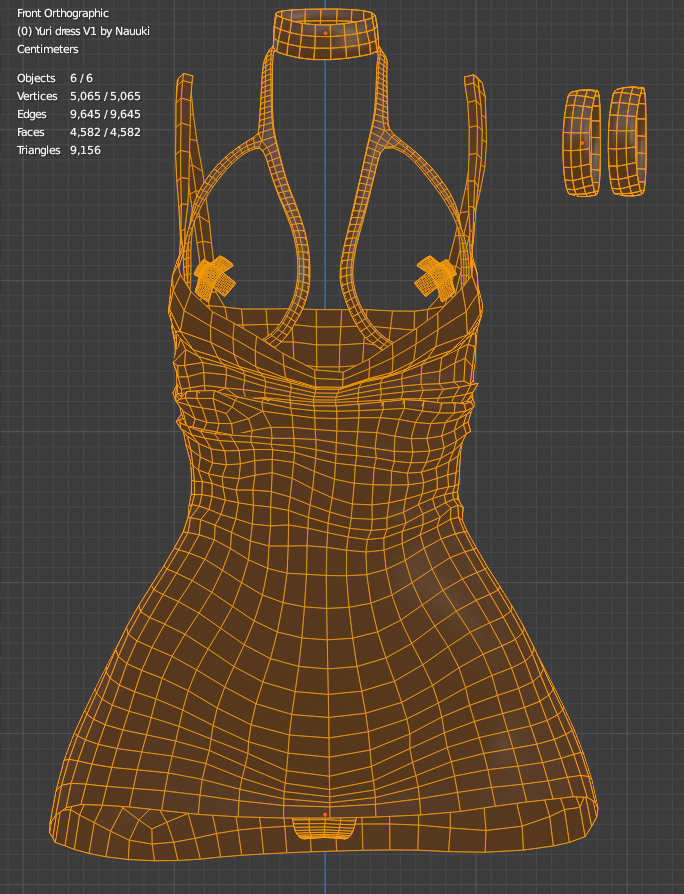Click the Objects "6 / 6" statistic

pos(82,78)
